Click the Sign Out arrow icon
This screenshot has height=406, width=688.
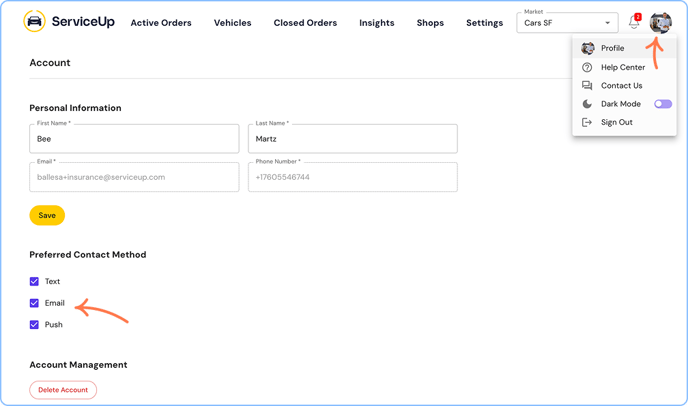588,122
